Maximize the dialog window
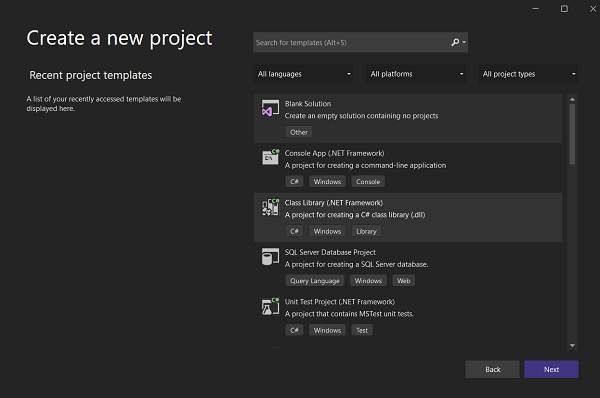This screenshot has width=600, height=398. coord(564,8)
